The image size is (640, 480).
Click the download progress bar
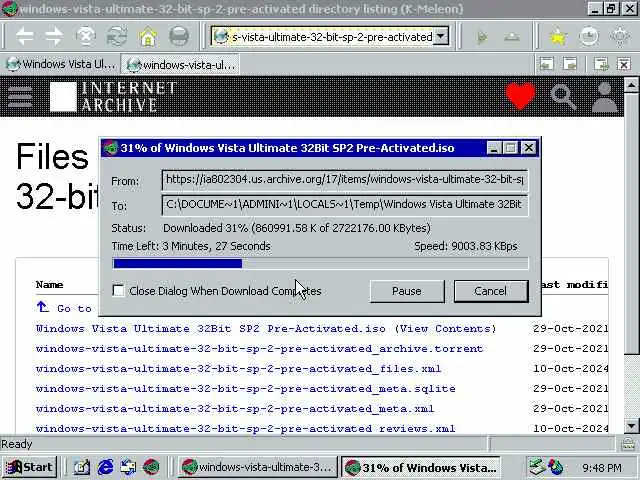tap(320, 263)
